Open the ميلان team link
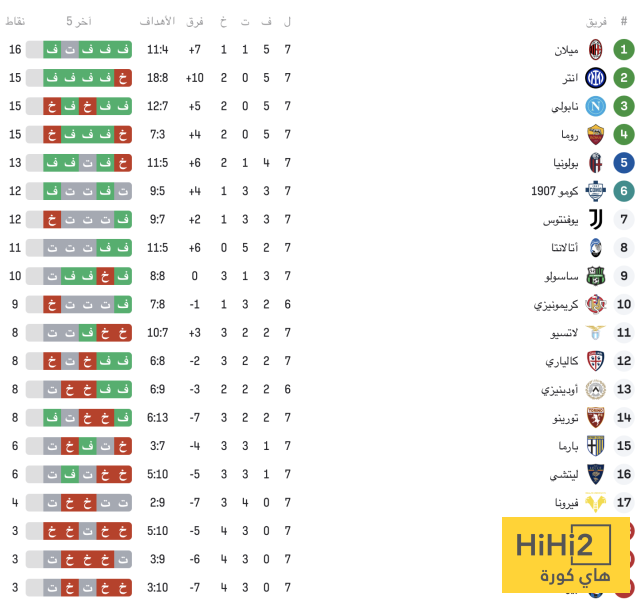640x604 pixels. click(567, 50)
